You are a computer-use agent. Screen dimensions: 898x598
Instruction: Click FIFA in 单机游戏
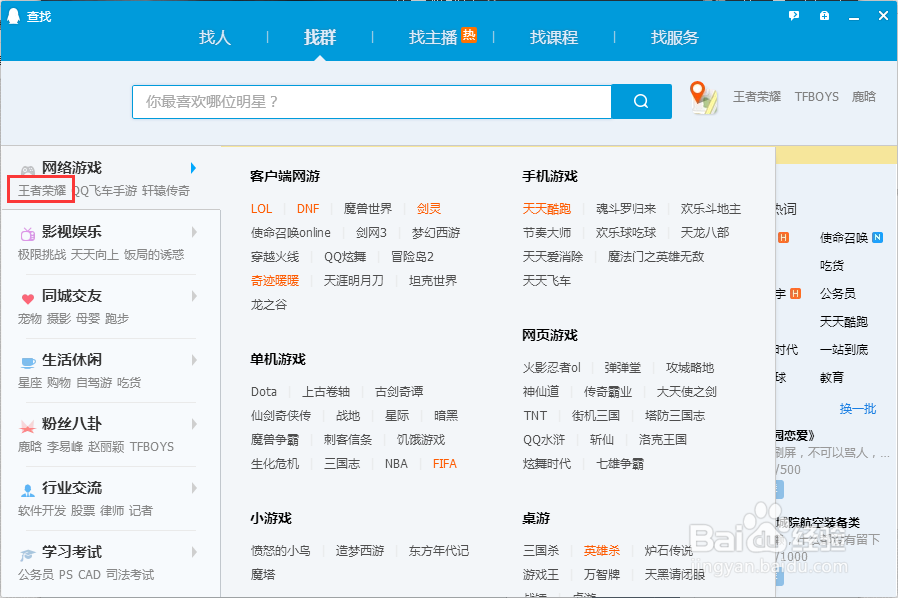[x=445, y=463]
